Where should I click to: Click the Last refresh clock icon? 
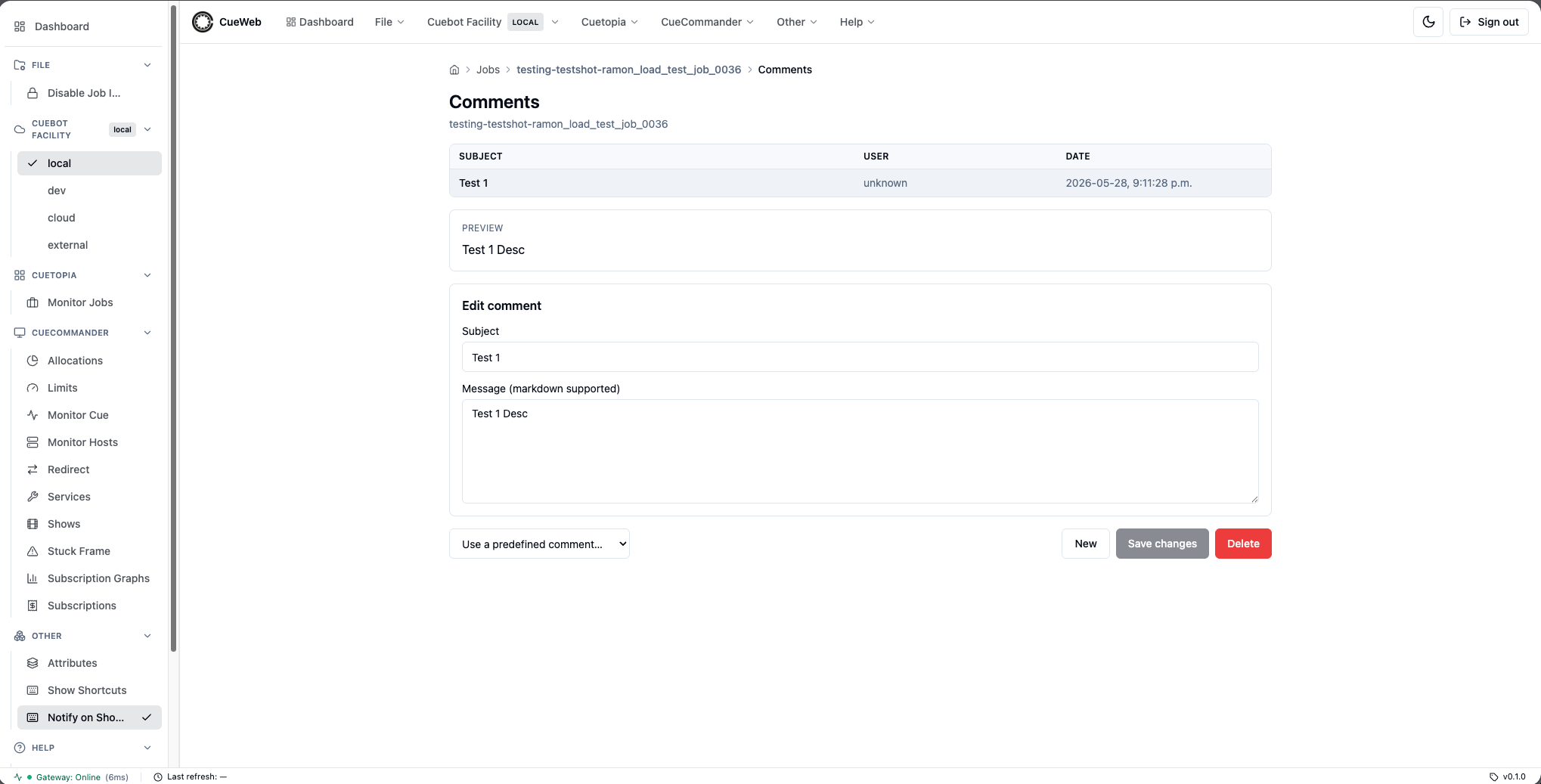point(158,777)
